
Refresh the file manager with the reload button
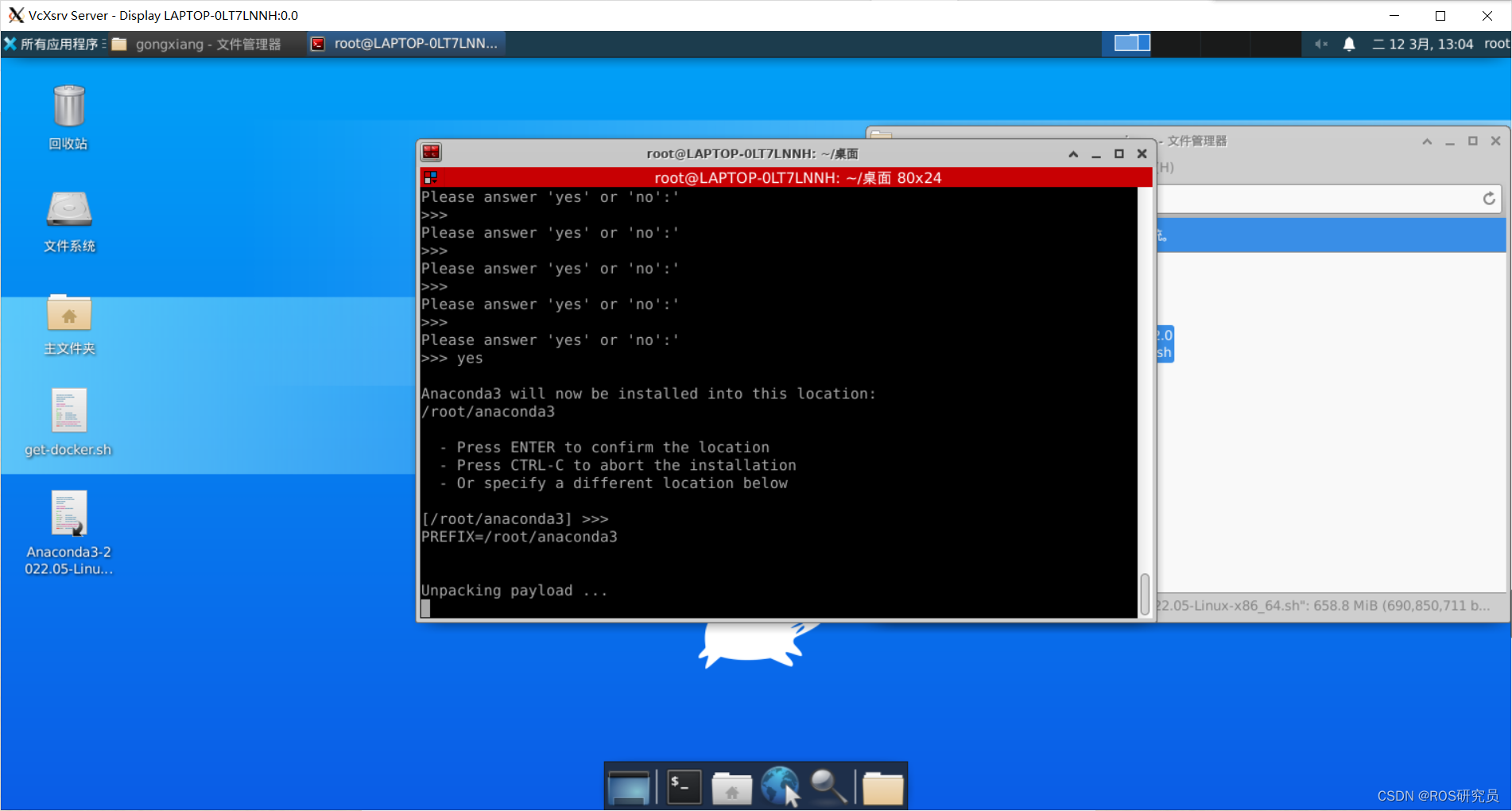click(1488, 199)
